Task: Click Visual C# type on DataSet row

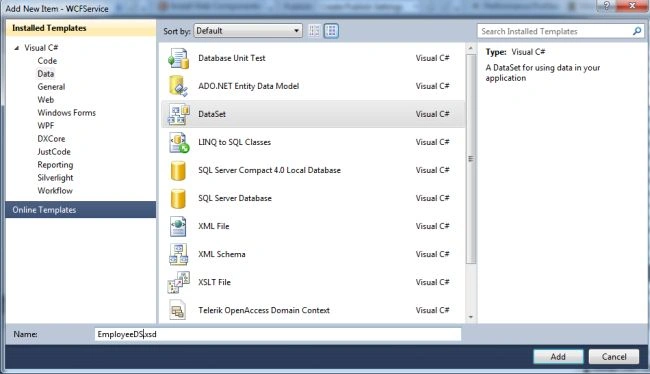Action: (432, 114)
